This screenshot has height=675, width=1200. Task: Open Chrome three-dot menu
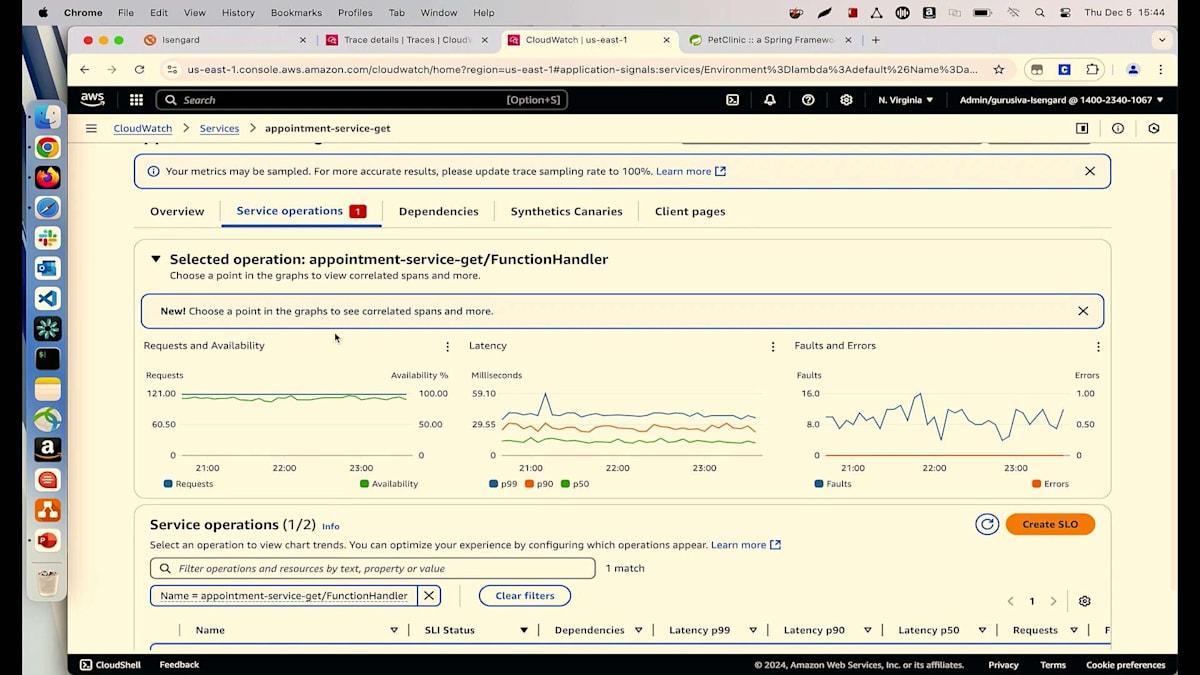click(x=1160, y=69)
